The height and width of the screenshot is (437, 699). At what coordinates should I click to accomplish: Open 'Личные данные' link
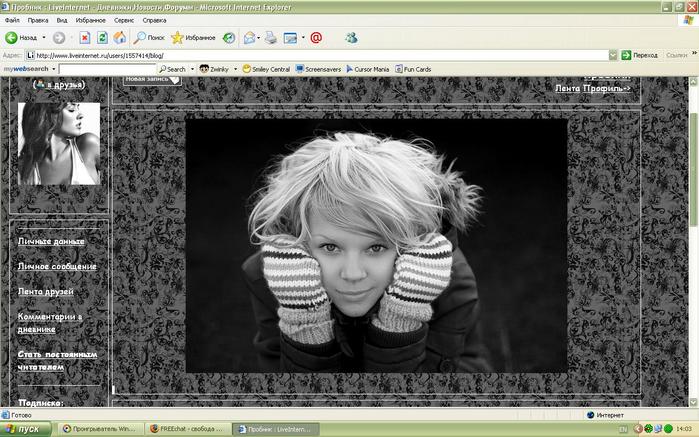51,241
